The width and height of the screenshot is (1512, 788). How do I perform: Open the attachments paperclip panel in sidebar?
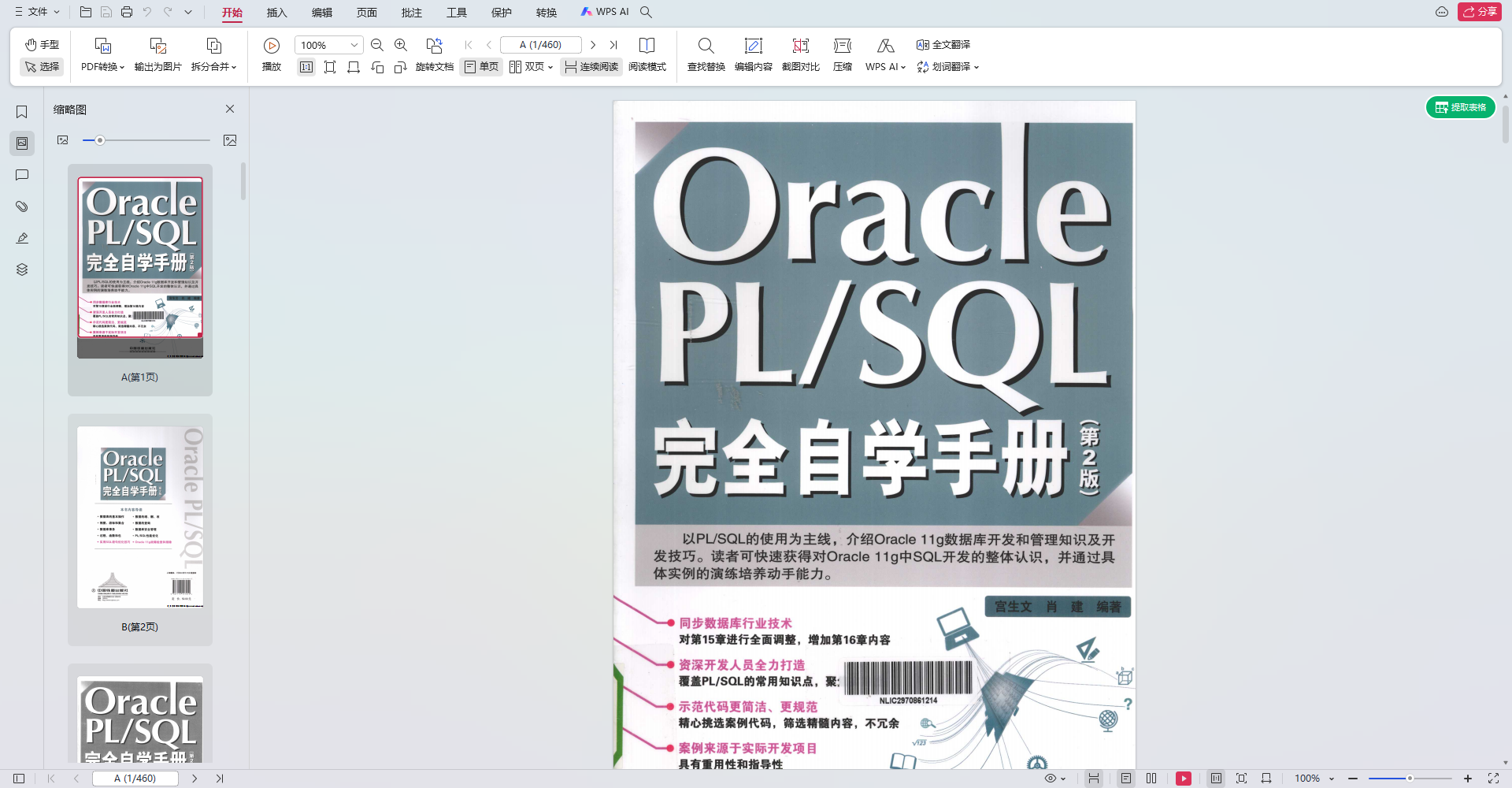(22, 206)
